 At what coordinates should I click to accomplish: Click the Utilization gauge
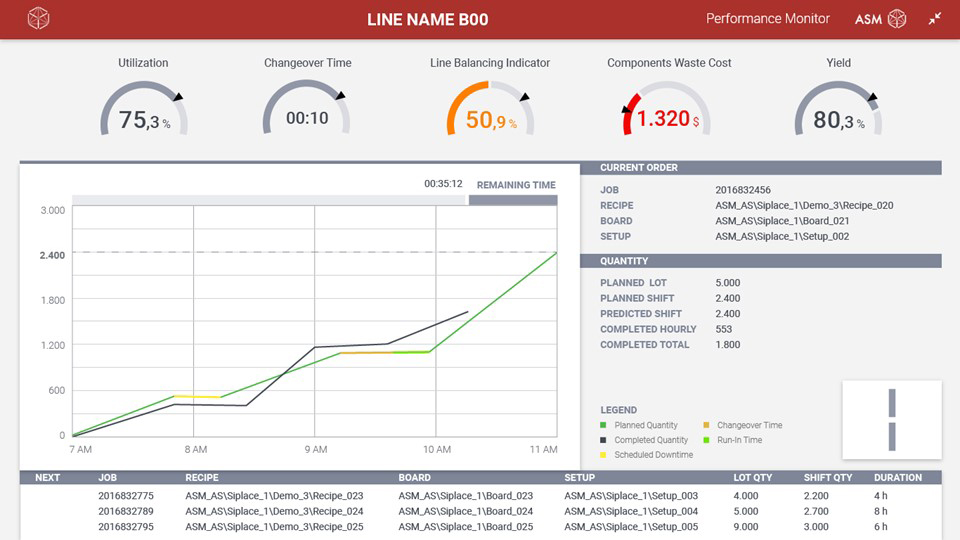coord(144,110)
